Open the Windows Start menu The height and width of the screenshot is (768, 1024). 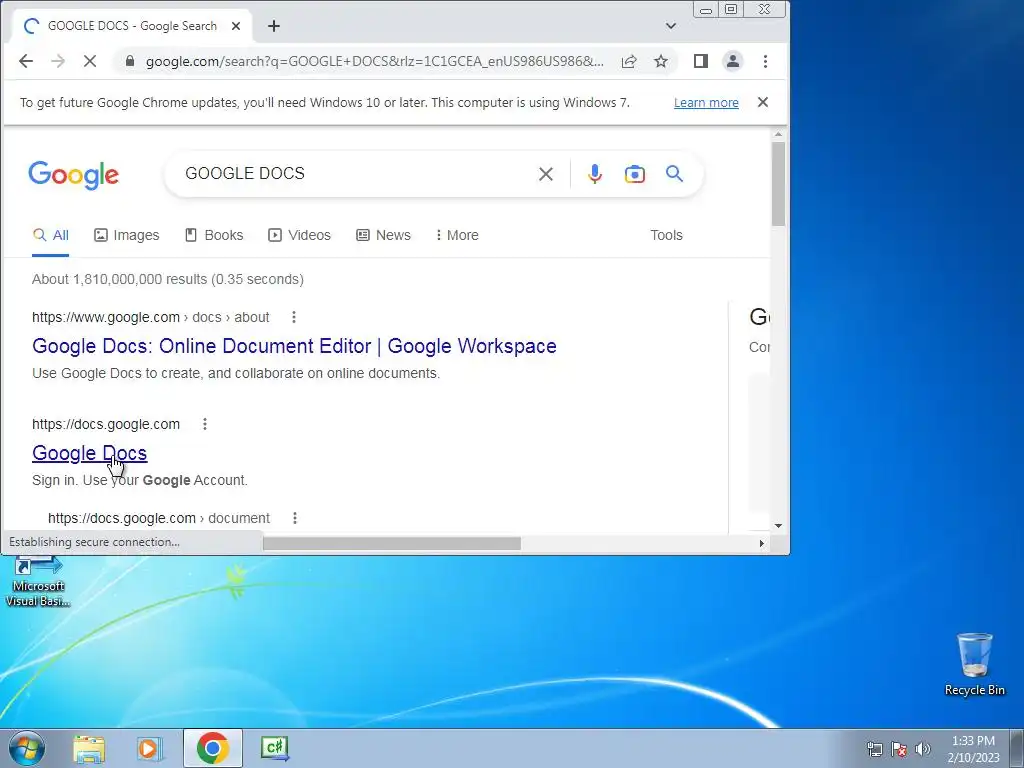(x=27, y=748)
